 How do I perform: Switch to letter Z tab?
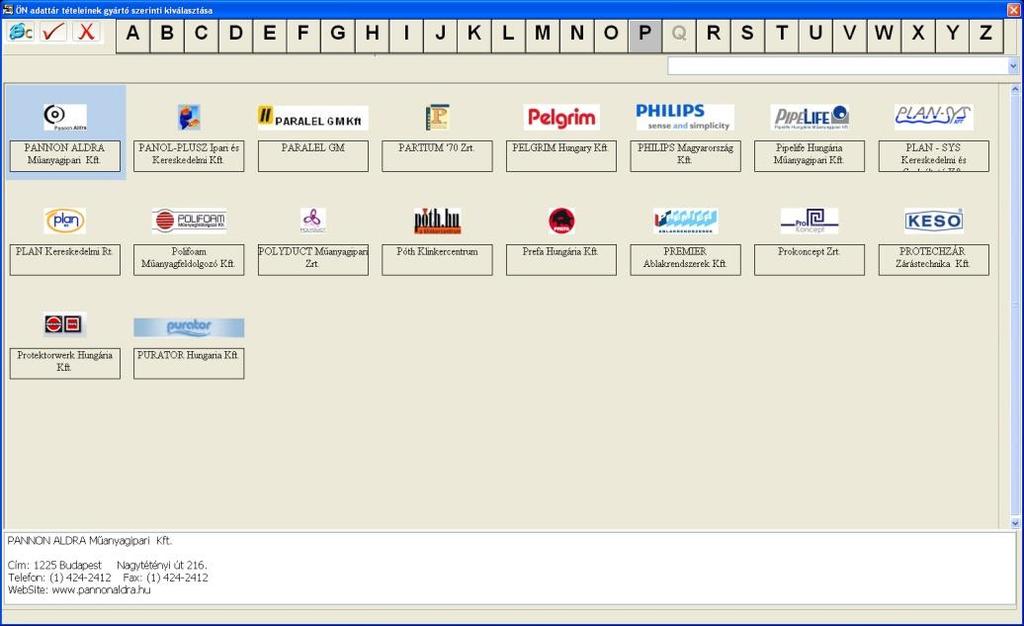[x=986, y=33]
